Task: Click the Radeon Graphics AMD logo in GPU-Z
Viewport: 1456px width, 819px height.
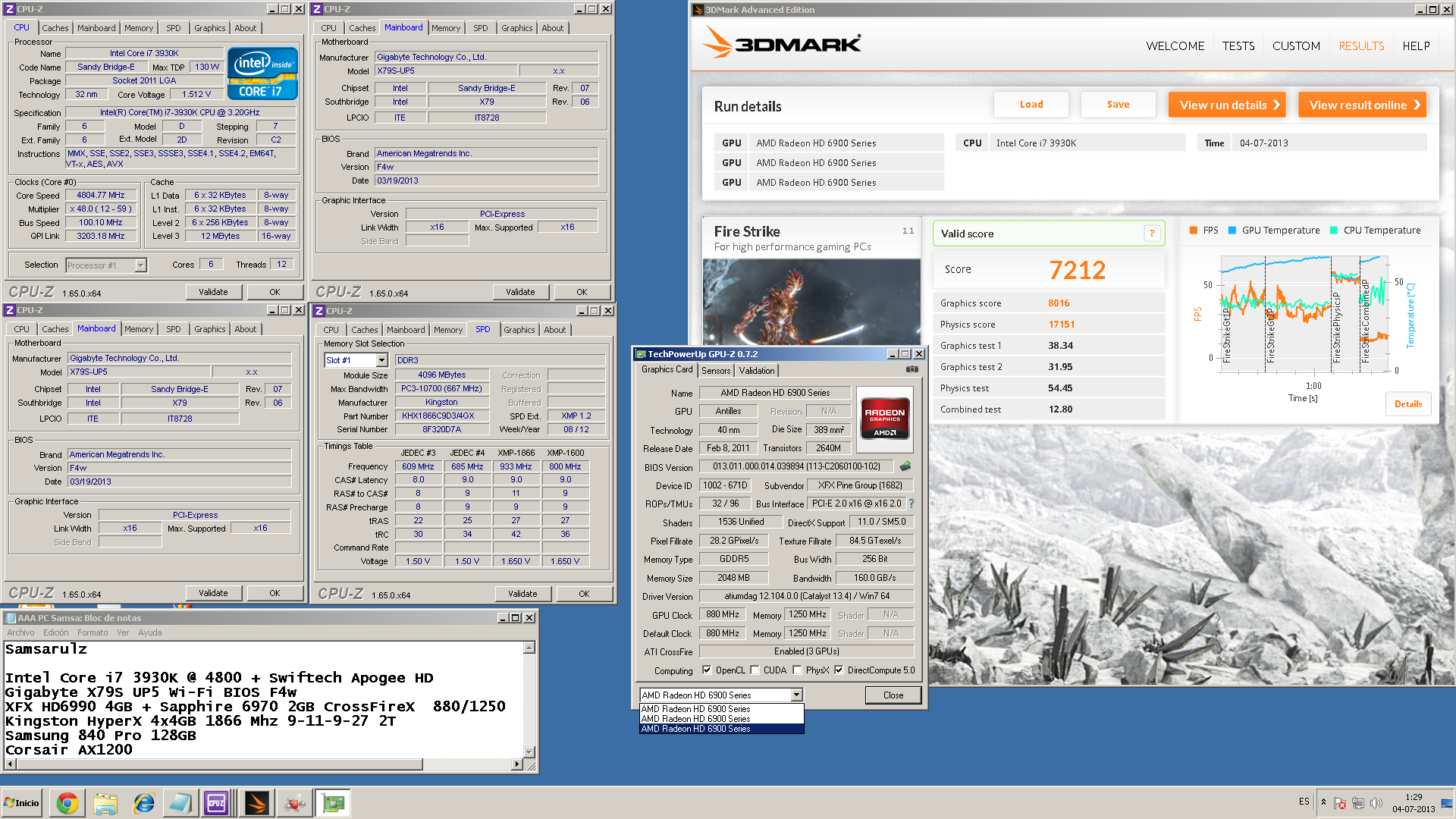Action: [x=885, y=419]
